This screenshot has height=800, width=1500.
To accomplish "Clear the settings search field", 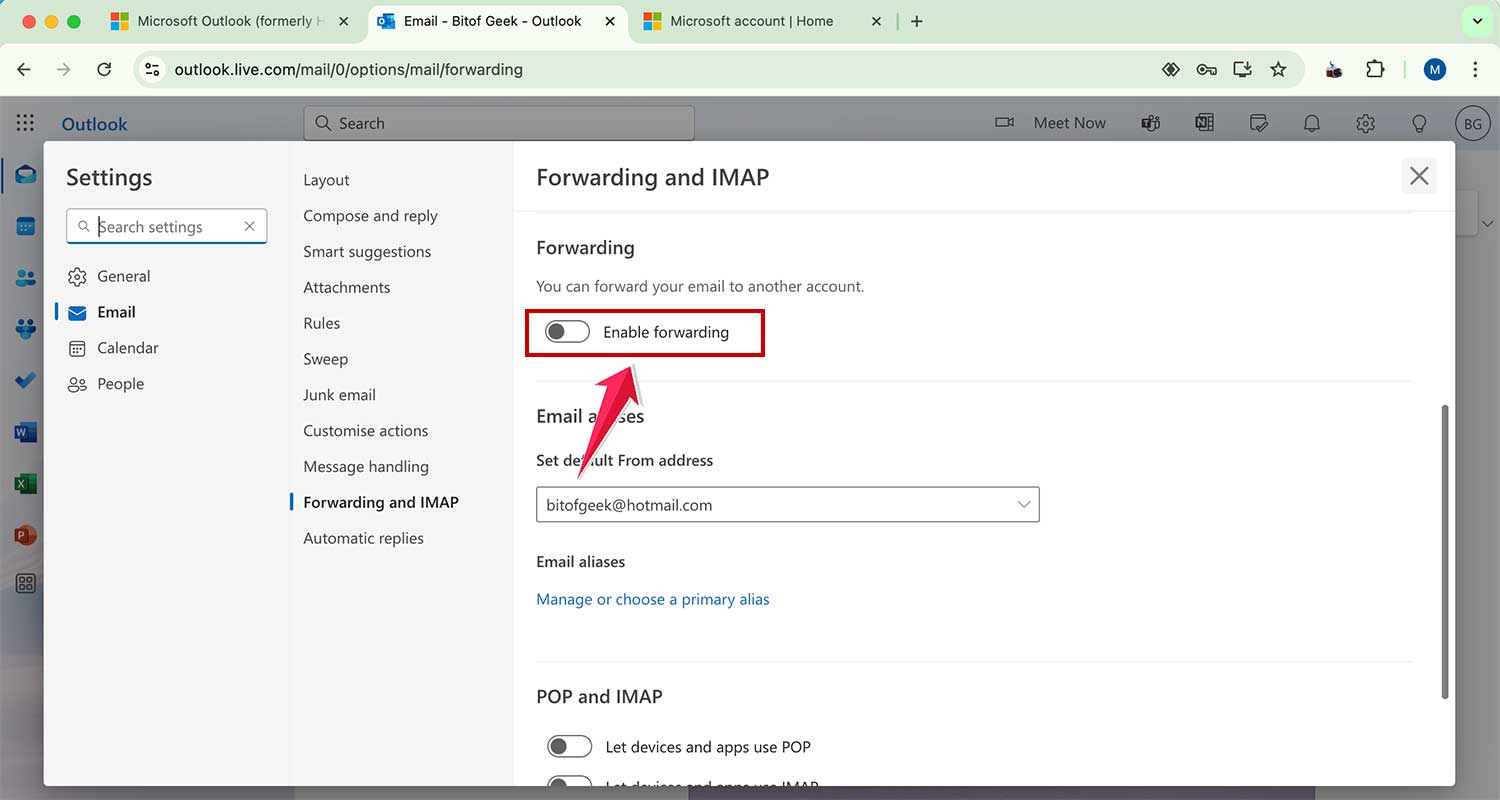I will pos(249,226).
